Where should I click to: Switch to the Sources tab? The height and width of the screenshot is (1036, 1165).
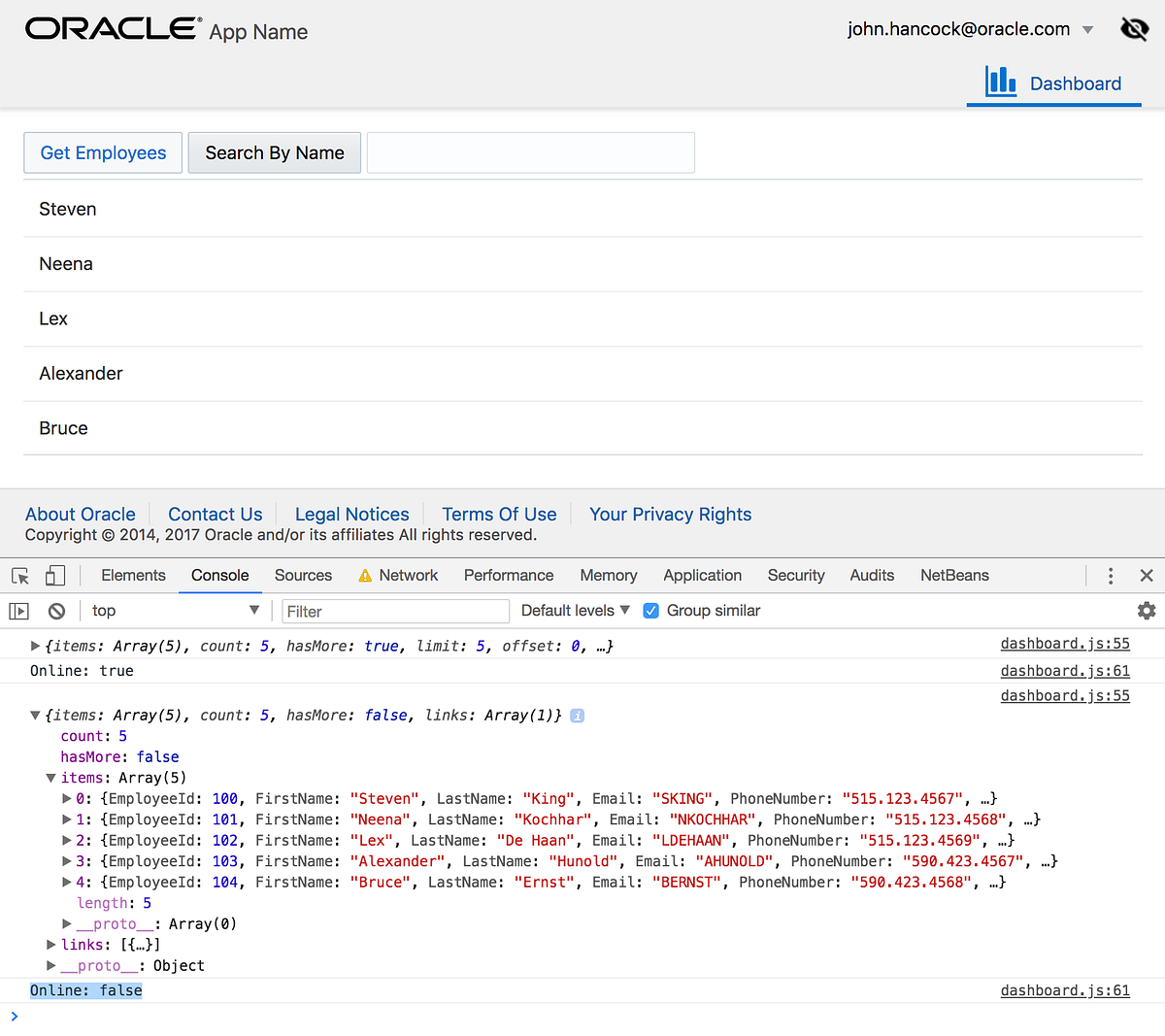[x=303, y=575]
